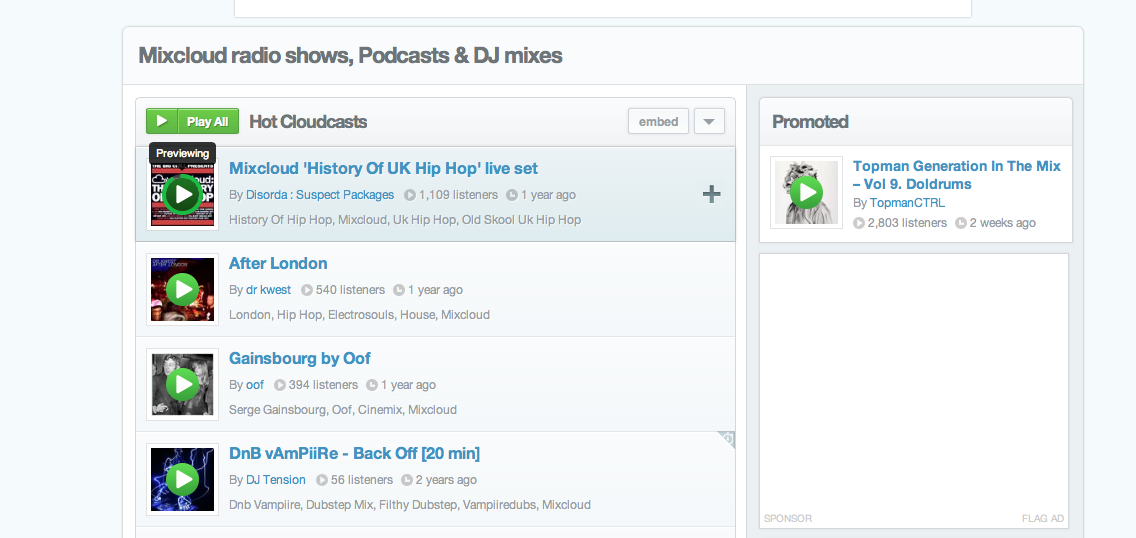Click the London tag under After London
1136x538 pixels.
249,315
